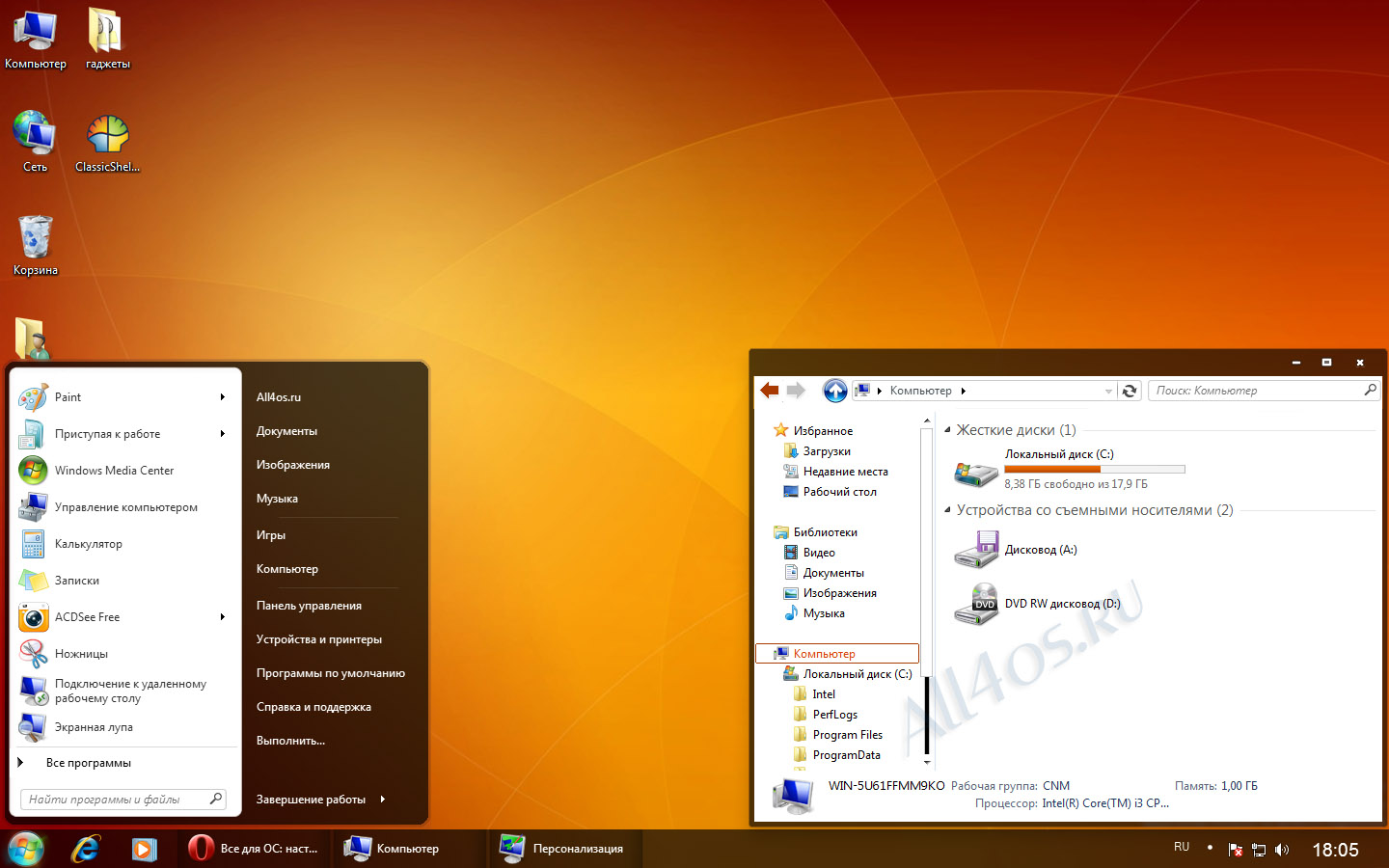The width and height of the screenshot is (1389, 868).
Task: Open address bar history dropdown
Action: click(x=1108, y=391)
